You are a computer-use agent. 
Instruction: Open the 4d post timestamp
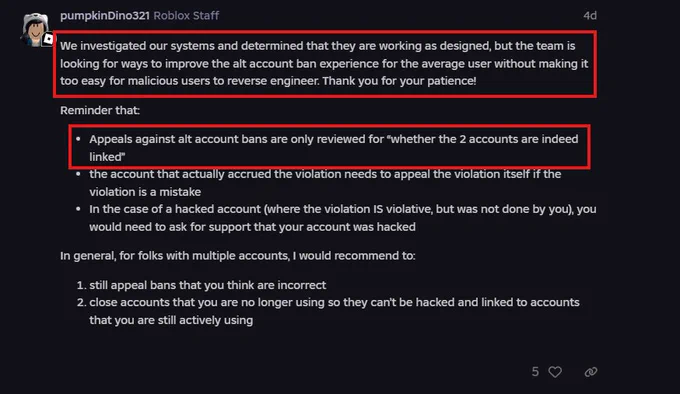(590, 16)
